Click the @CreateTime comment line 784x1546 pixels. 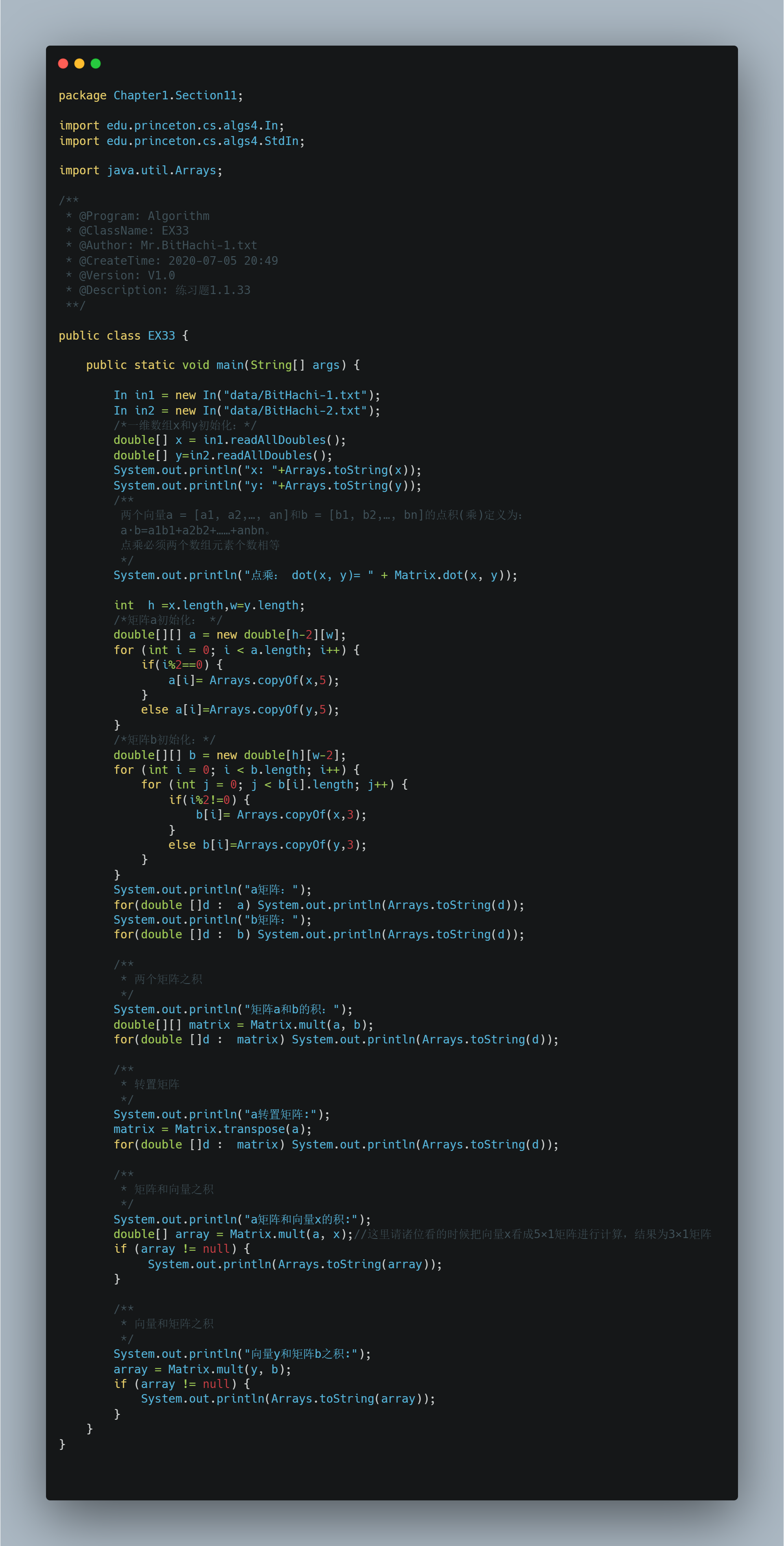(171, 261)
